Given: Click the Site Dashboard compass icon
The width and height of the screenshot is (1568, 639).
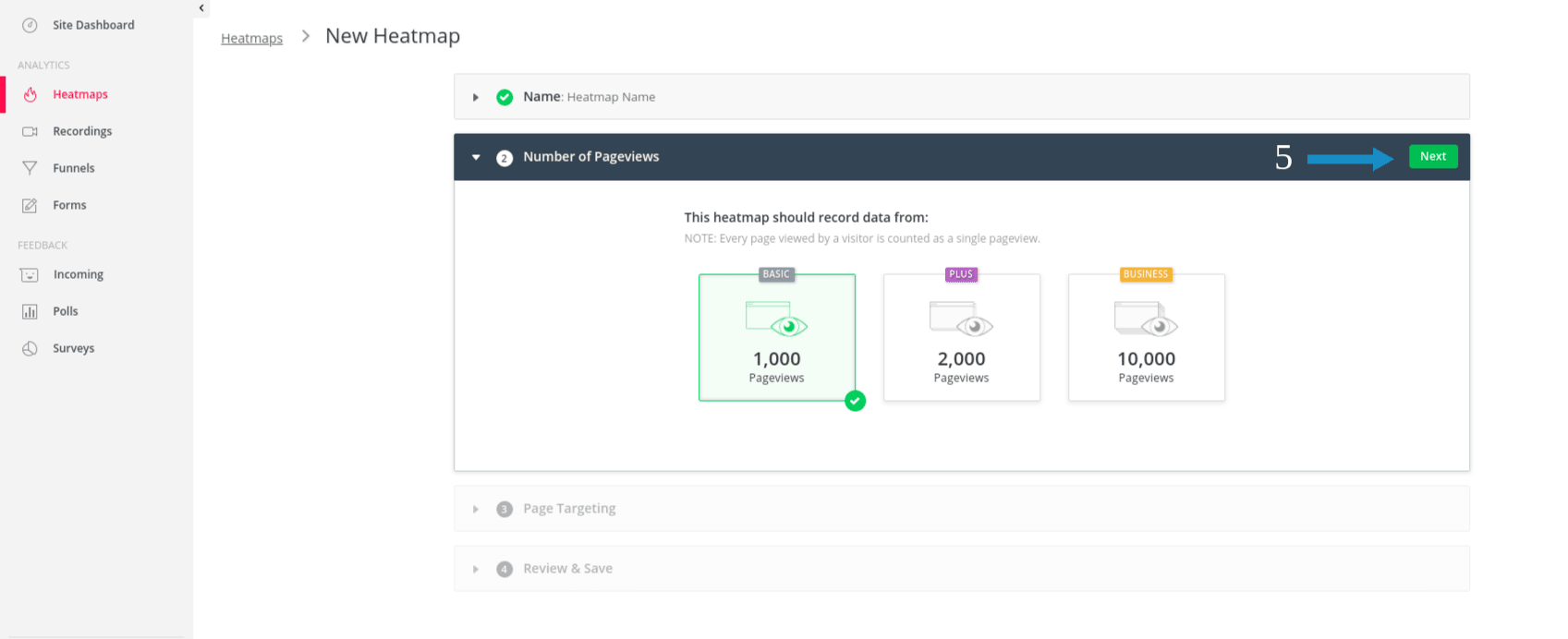Looking at the screenshot, I should coord(30,26).
